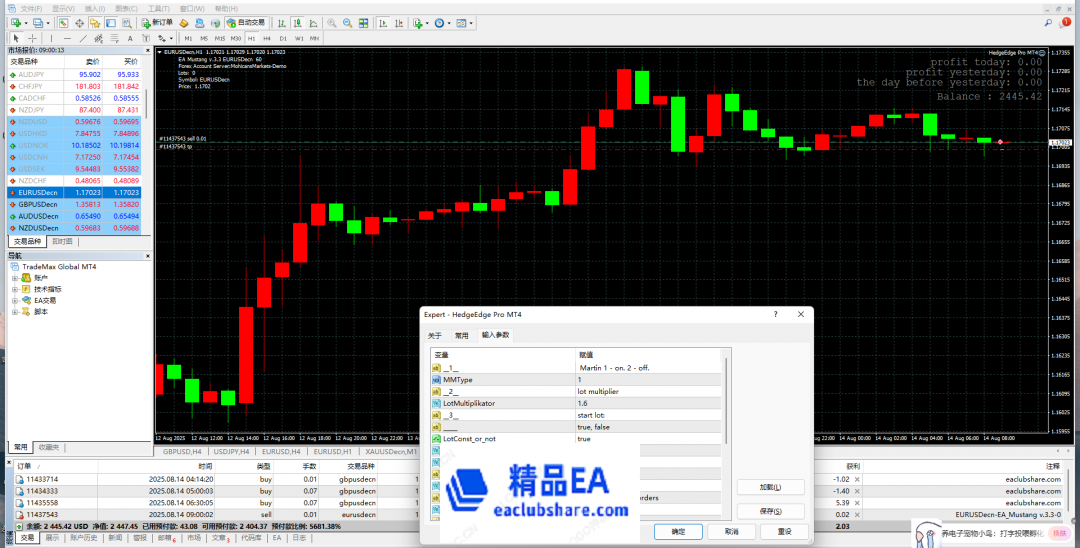Screen dimensions: 1080x548
Task: Toggle the AutoTrading (自动交易) button
Action: [x=245, y=22]
